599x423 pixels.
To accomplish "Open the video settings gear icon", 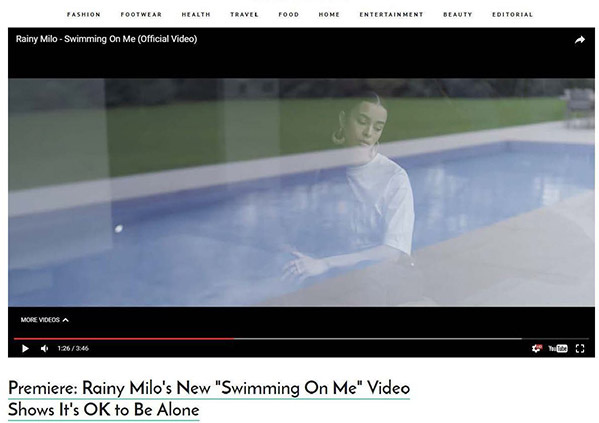I will [536, 348].
